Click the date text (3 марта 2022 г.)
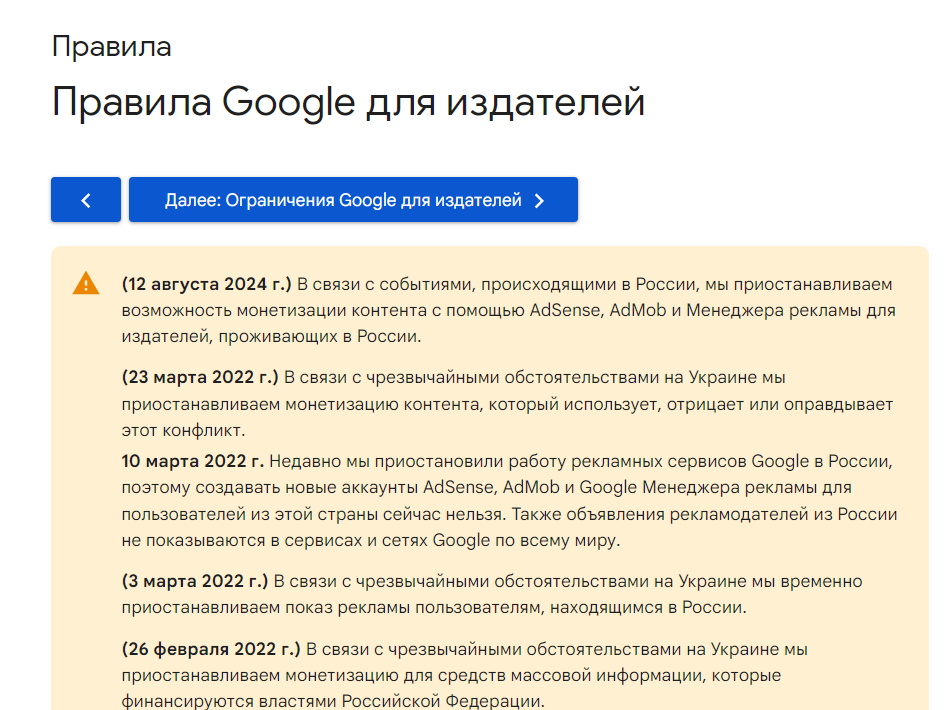The image size is (947, 710). [x=194, y=581]
